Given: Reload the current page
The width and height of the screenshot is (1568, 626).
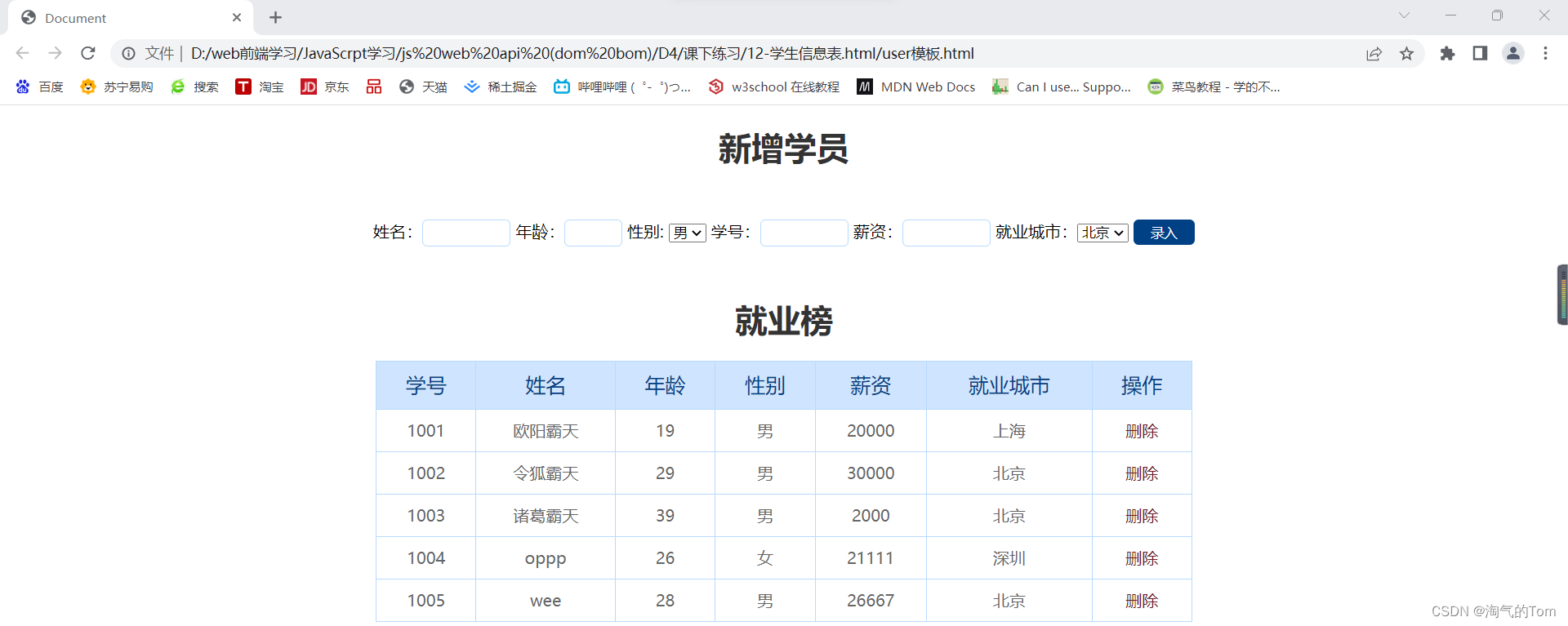Looking at the screenshot, I should click(88, 53).
